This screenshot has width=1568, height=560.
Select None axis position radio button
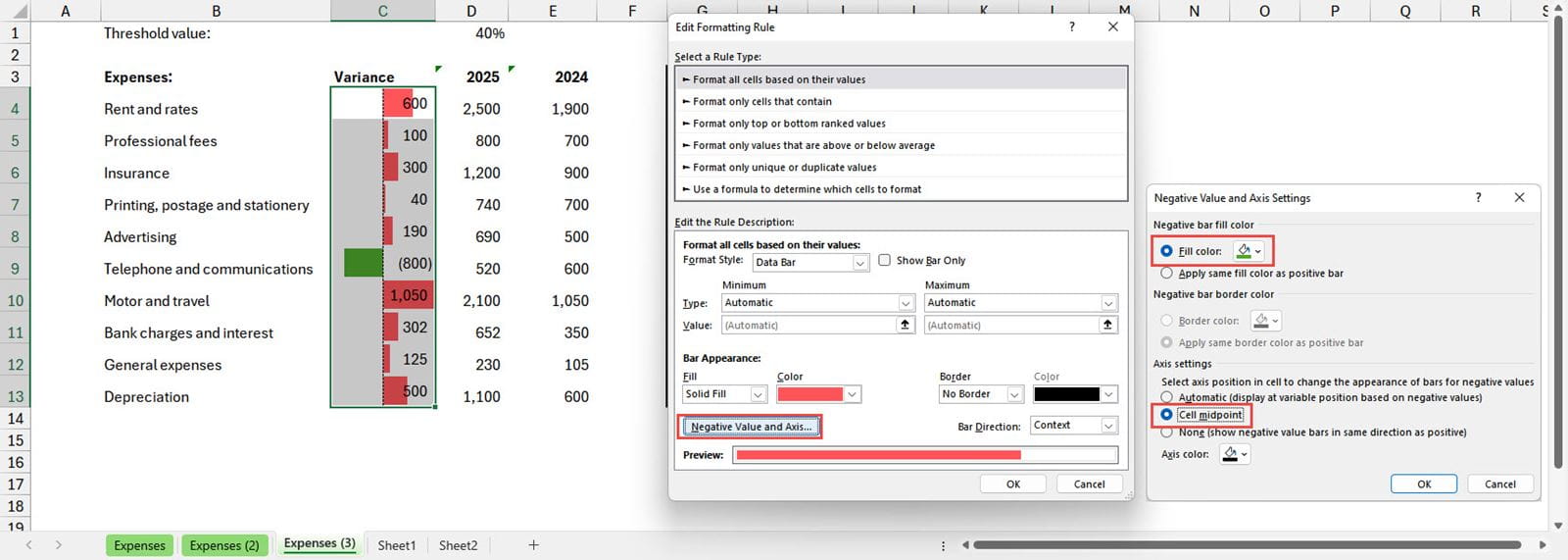coord(1166,432)
